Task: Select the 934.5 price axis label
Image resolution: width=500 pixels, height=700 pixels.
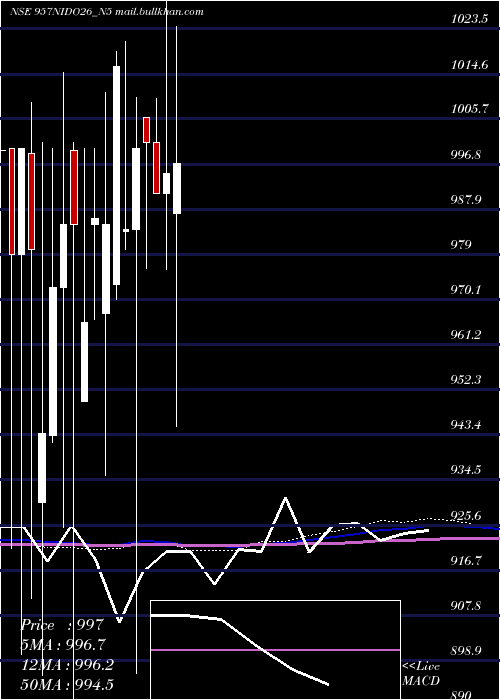Action: (466, 470)
